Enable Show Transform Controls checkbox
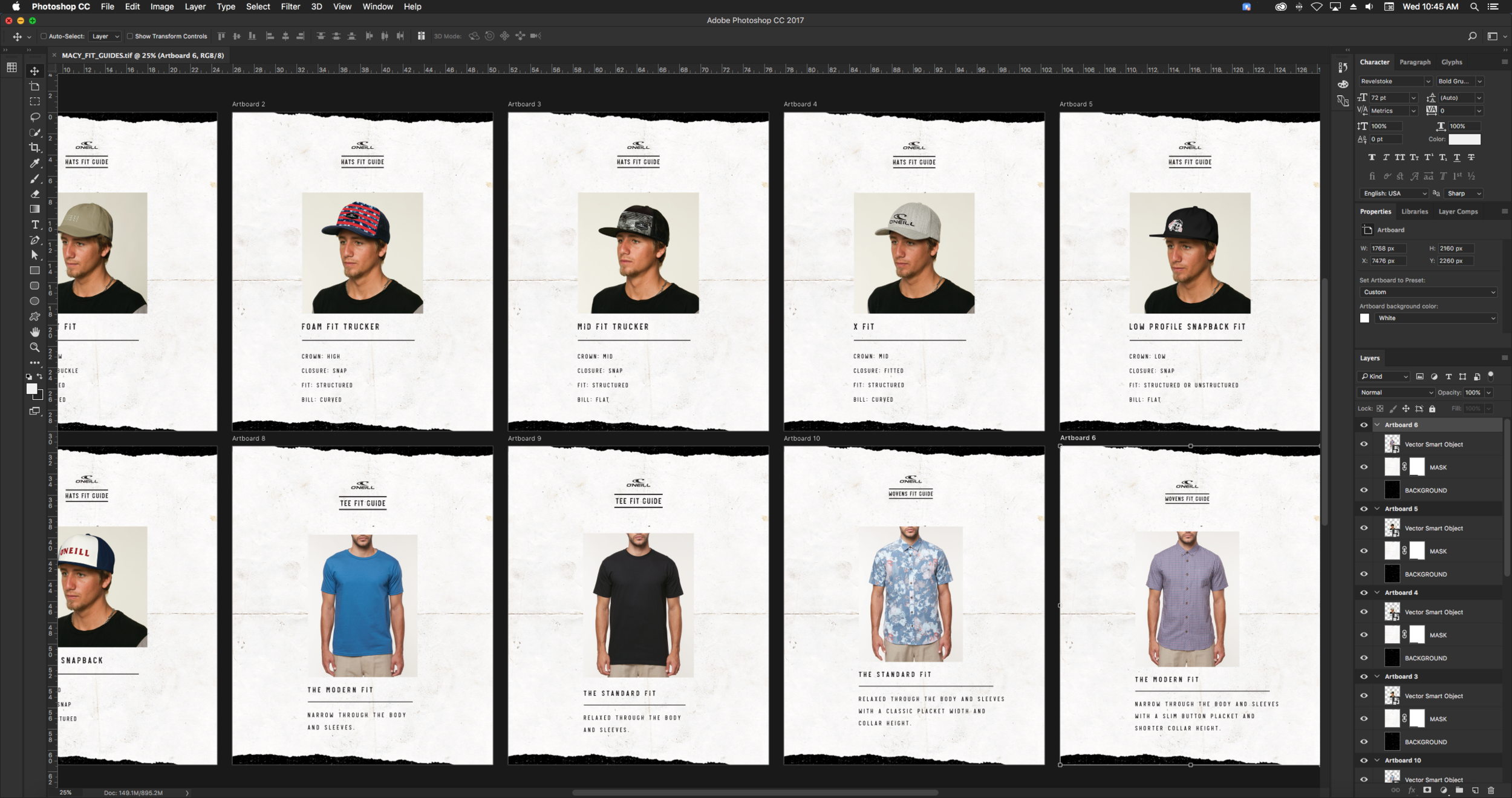This screenshot has width=1512, height=798. tap(129, 36)
